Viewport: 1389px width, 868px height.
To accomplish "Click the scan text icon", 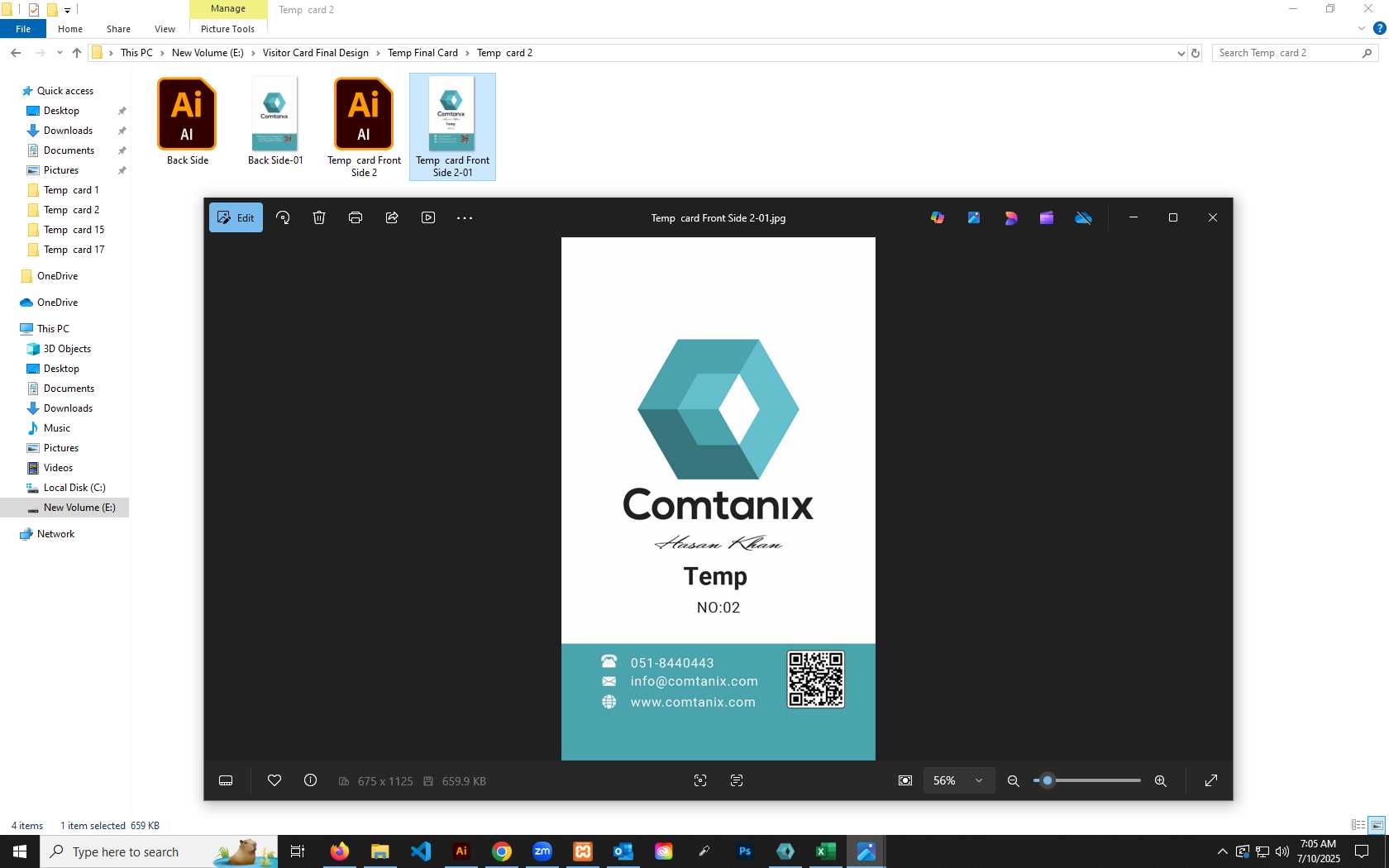I will point(737,780).
